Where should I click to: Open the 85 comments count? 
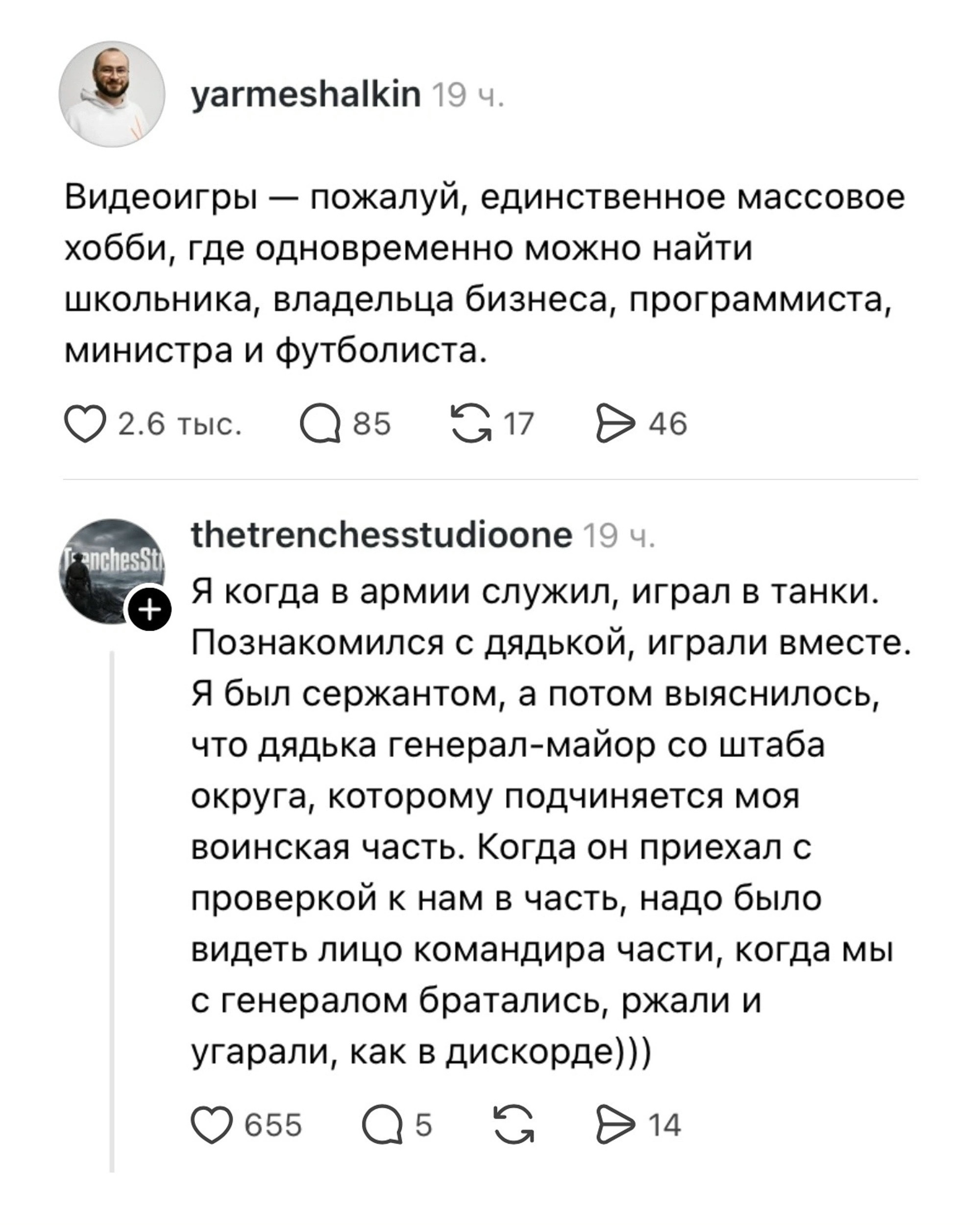pos(372,424)
